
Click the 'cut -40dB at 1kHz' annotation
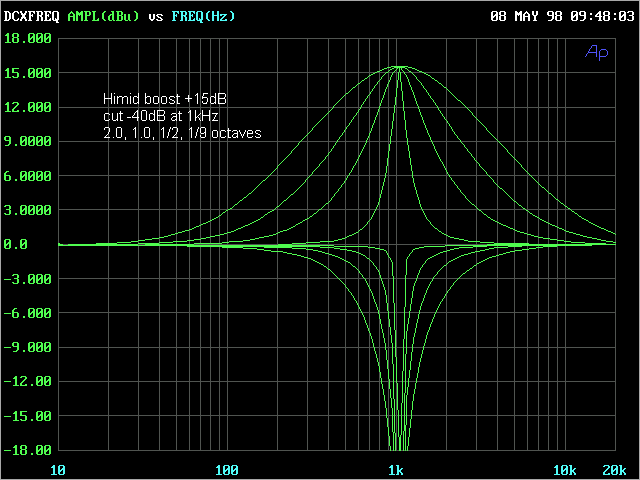pyautogui.click(x=161, y=116)
